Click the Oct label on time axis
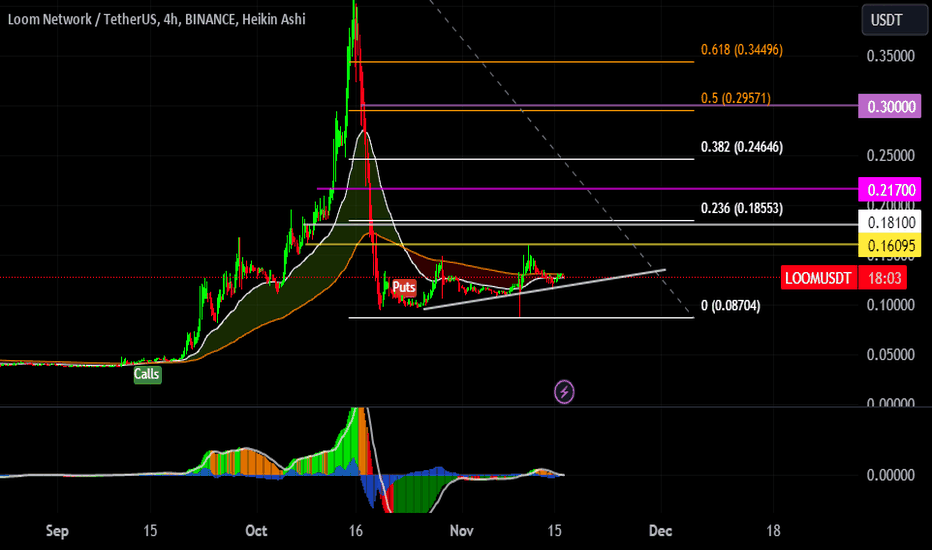The image size is (932, 550). (256, 530)
